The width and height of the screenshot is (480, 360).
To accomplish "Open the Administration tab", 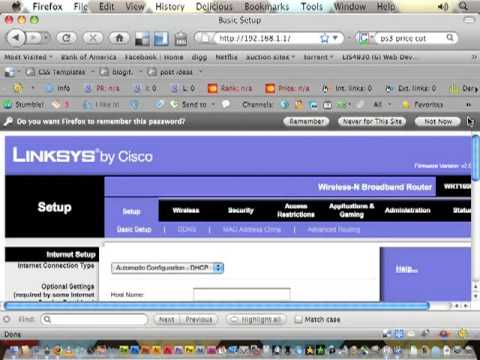I will point(407,210).
